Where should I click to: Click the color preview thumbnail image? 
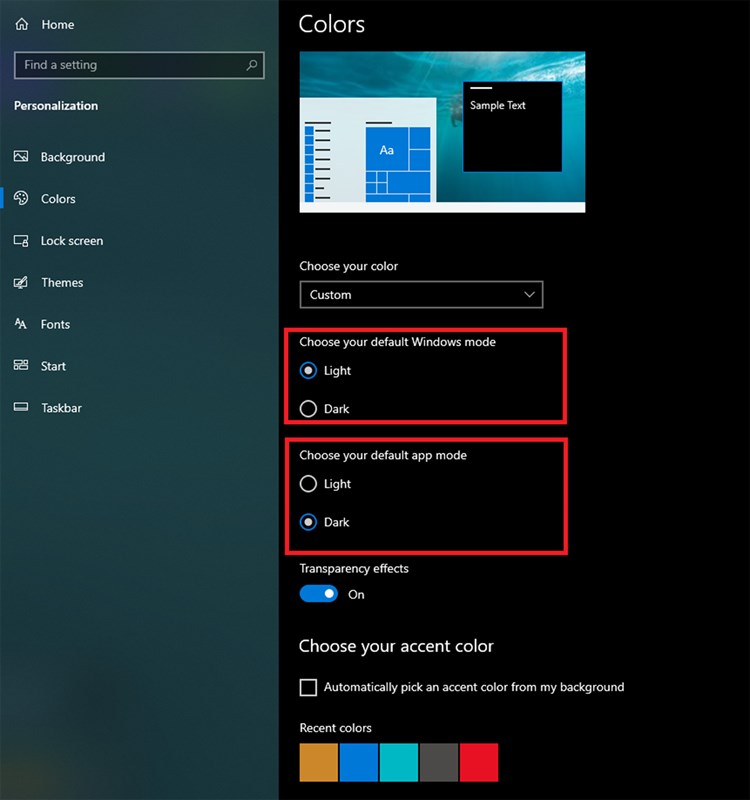[442, 132]
